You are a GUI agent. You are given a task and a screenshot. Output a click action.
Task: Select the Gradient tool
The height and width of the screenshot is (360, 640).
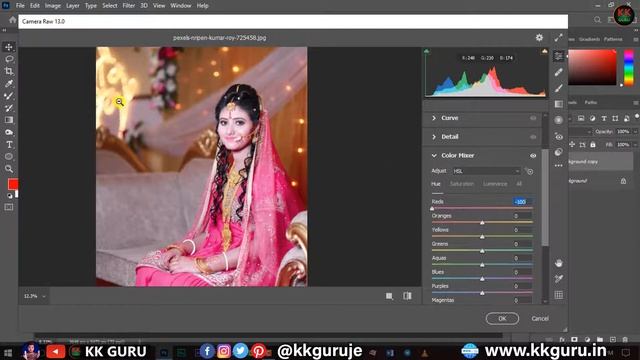coord(9,120)
